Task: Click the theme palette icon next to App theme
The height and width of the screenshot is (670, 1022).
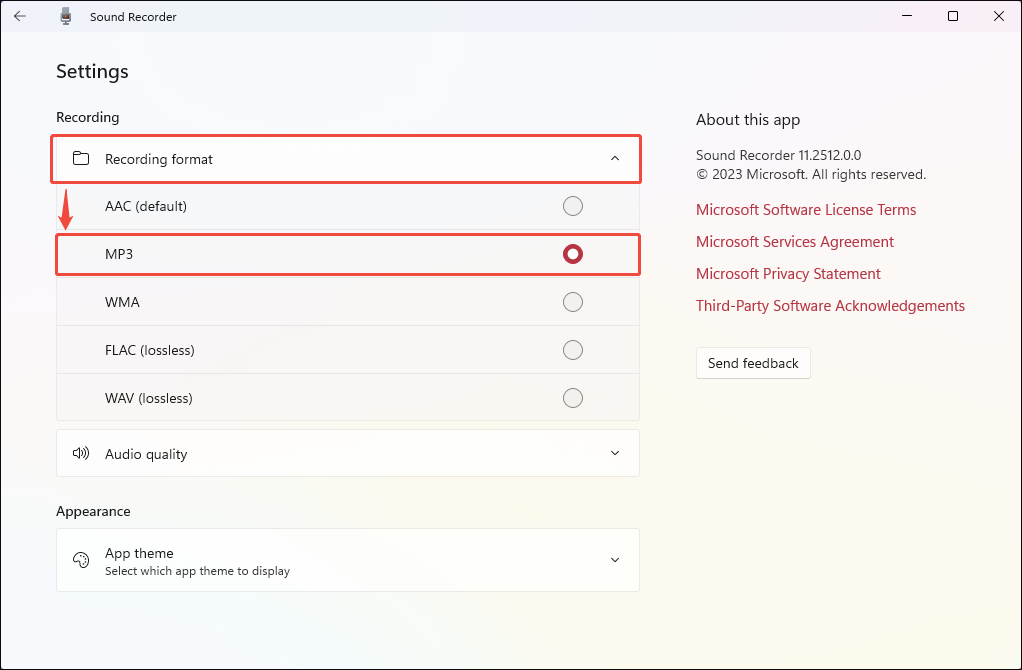Action: (x=80, y=560)
